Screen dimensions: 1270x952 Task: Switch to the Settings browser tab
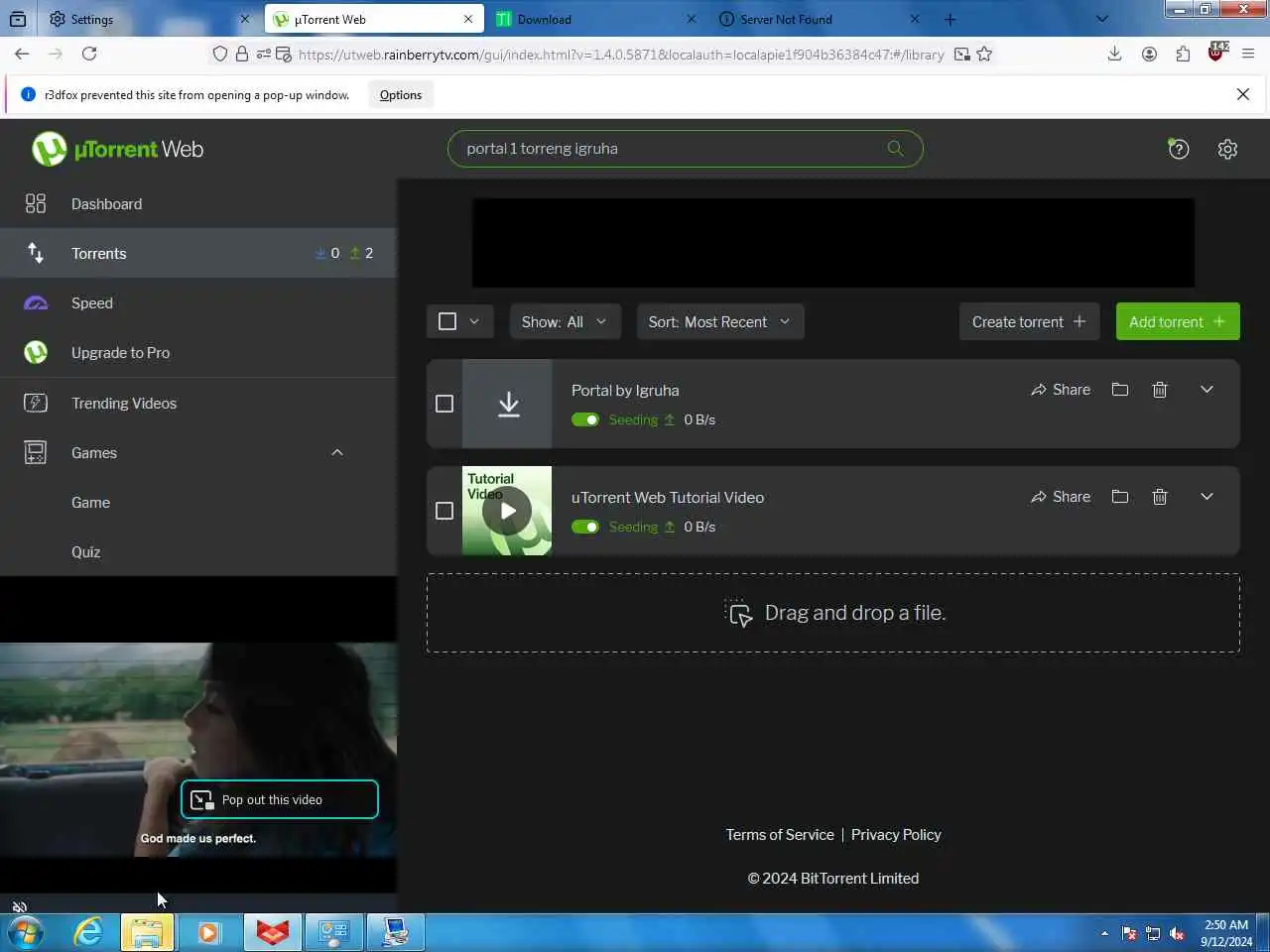[149, 19]
